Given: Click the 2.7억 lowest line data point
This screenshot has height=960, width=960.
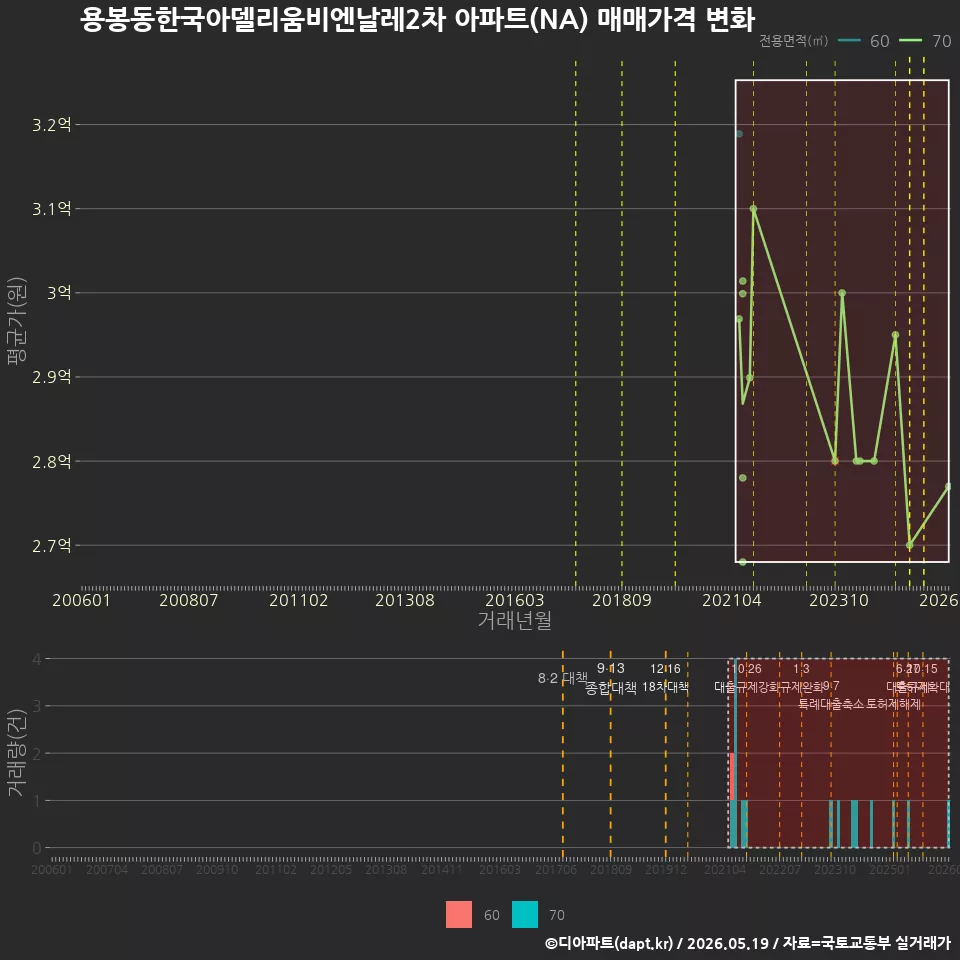Looking at the screenshot, I should (910, 545).
